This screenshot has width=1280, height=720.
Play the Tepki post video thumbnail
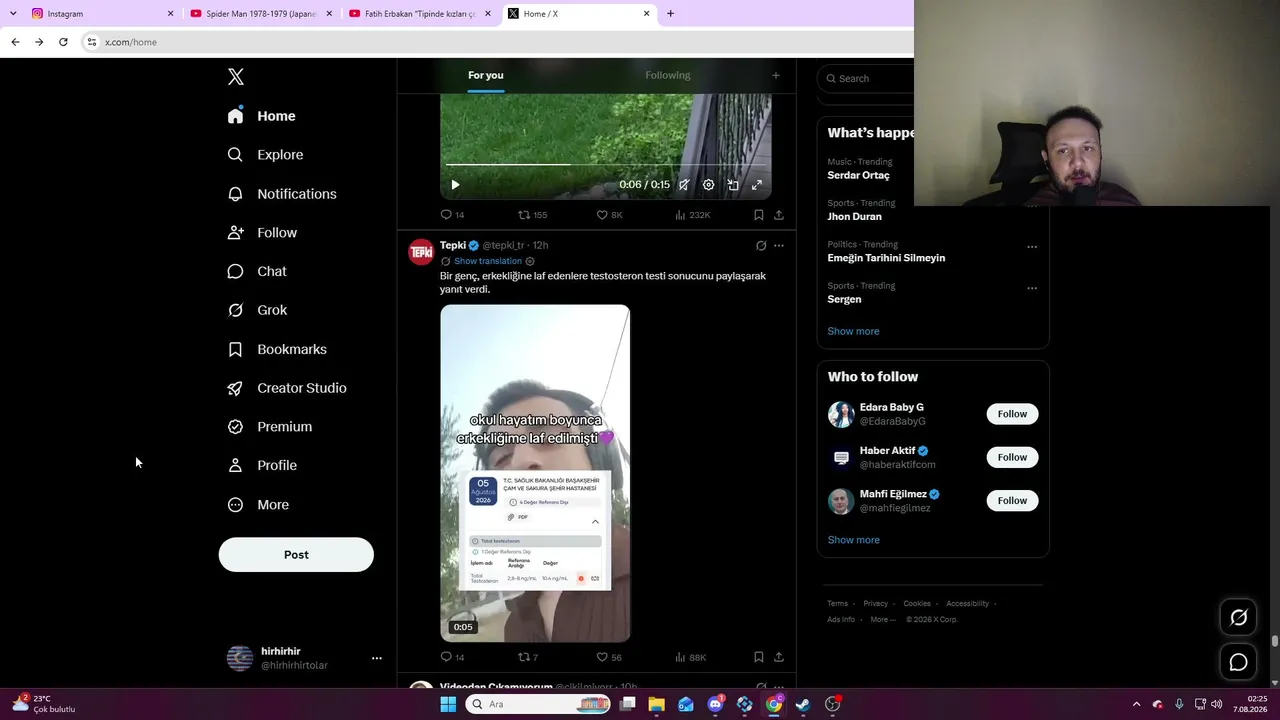click(535, 473)
